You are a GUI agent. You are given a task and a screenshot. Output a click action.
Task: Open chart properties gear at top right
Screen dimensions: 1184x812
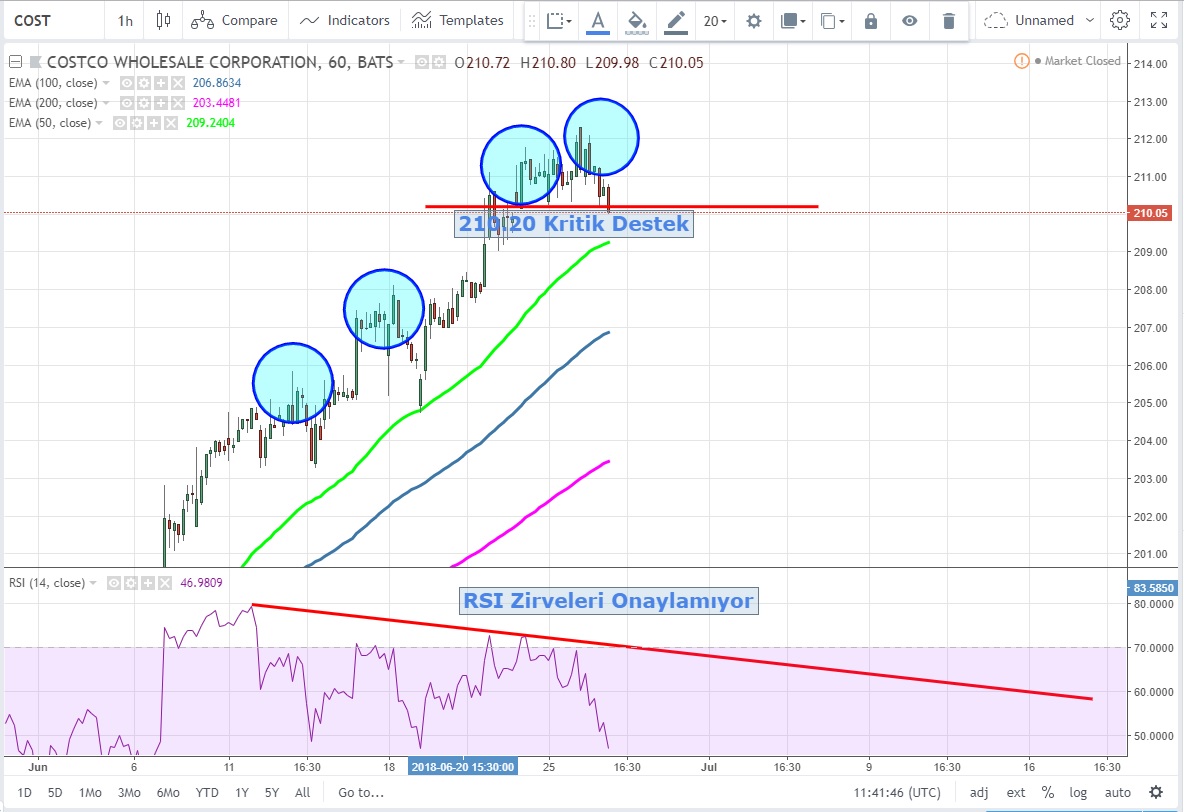tap(1120, 20)
